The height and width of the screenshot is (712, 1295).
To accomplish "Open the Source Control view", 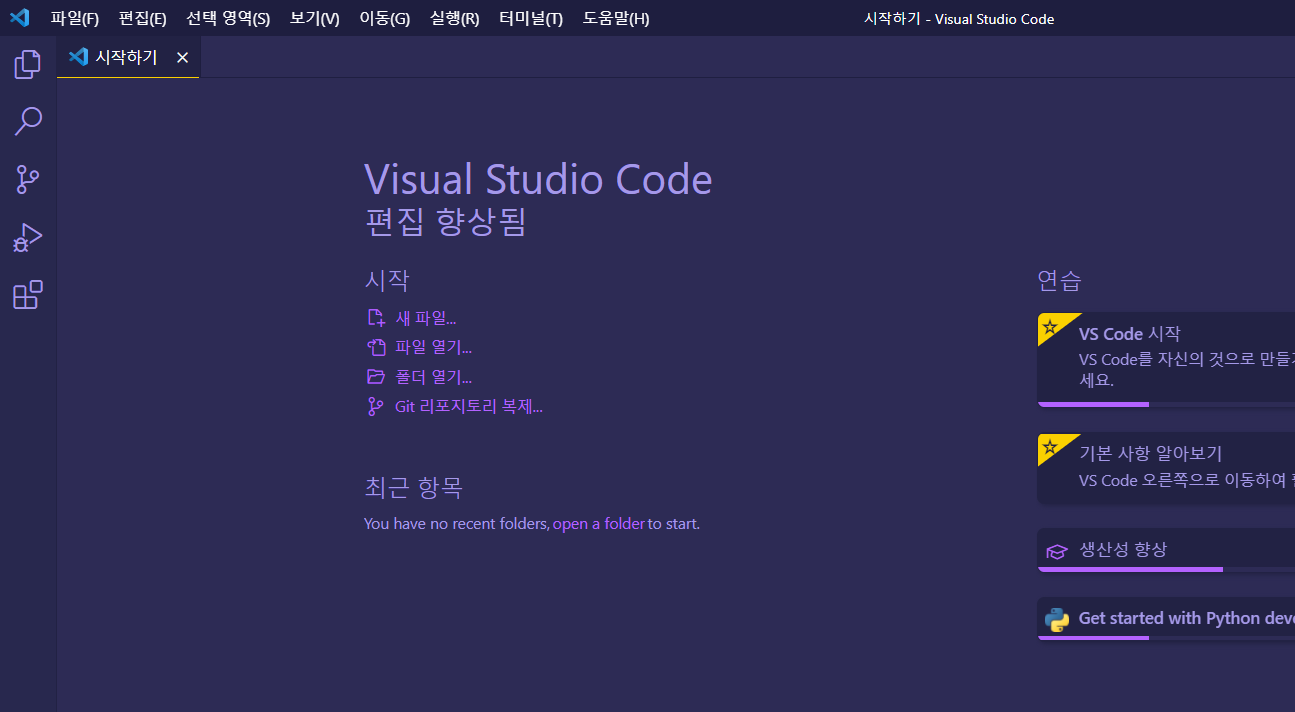I will [x=28, y=180].
